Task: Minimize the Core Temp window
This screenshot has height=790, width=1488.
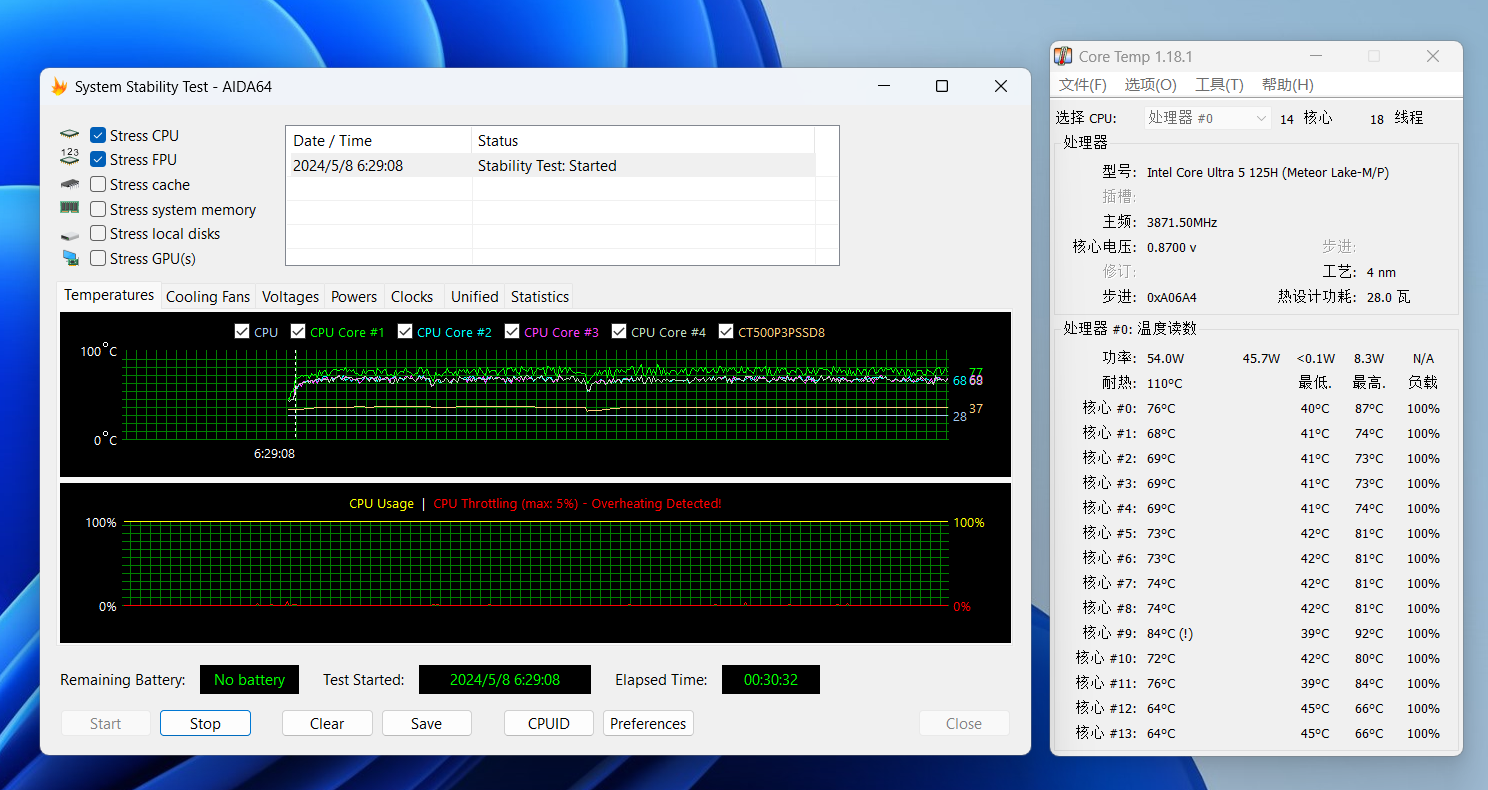Action: pyautogui.click(x=1316, y=57)
